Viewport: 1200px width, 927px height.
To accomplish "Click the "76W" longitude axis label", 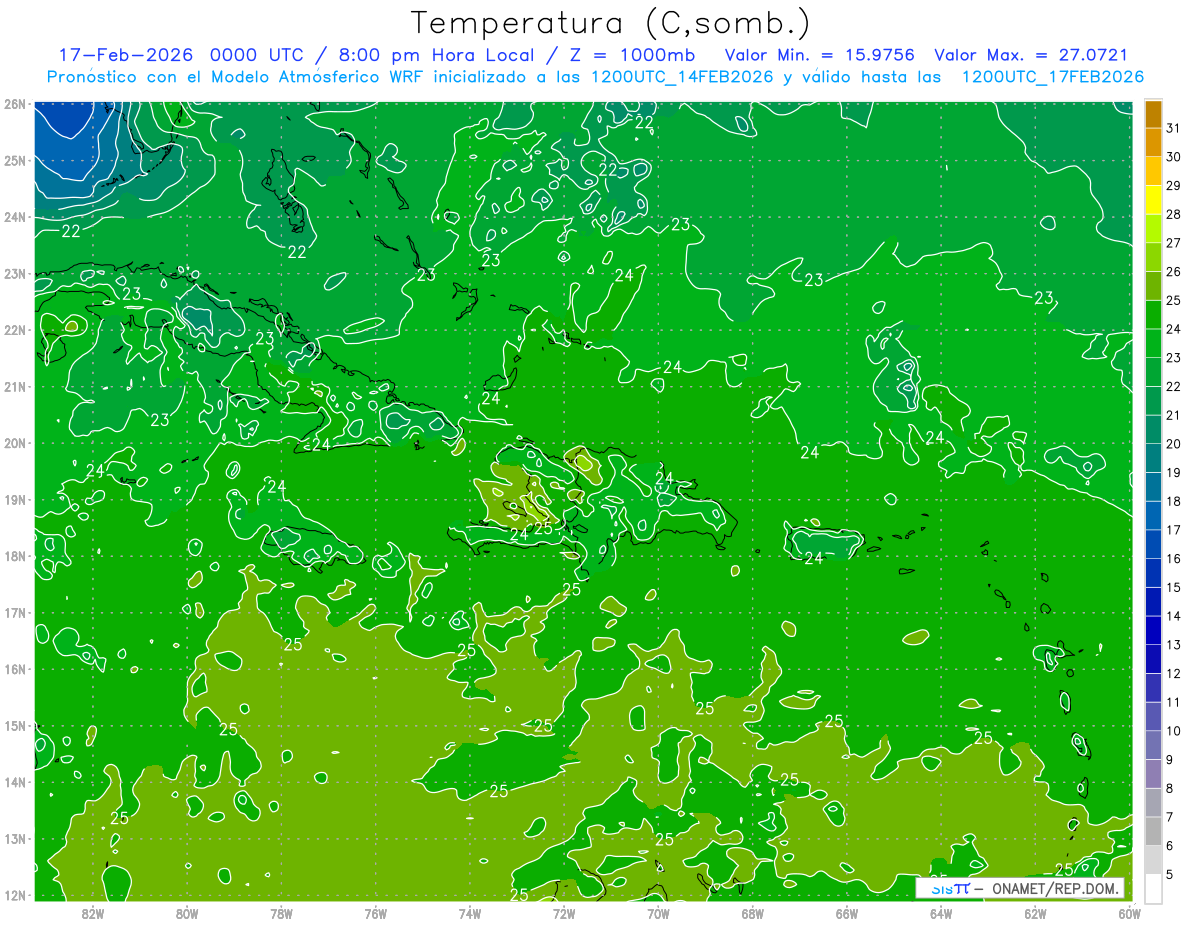I will pos(376,913).
